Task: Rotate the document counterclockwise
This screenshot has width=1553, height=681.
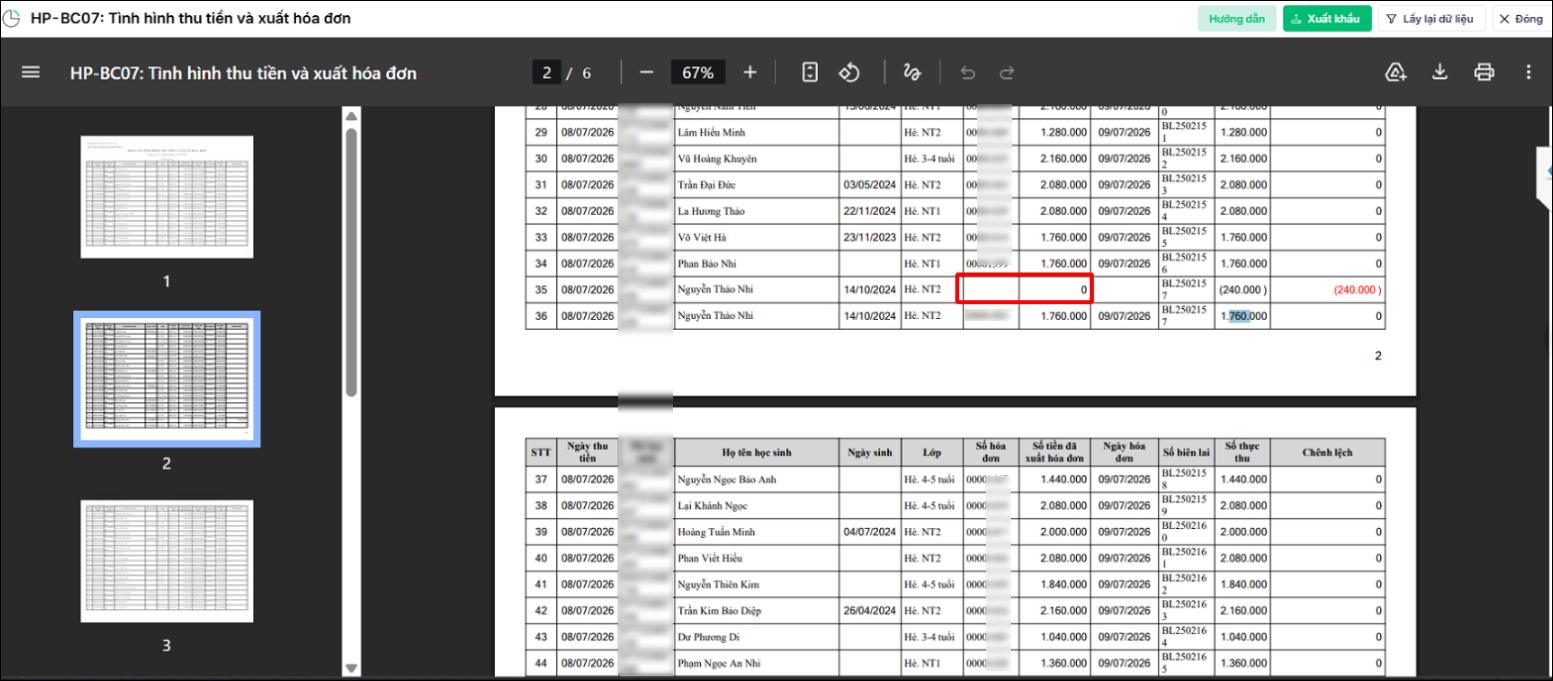Action: tap(849, 73)
